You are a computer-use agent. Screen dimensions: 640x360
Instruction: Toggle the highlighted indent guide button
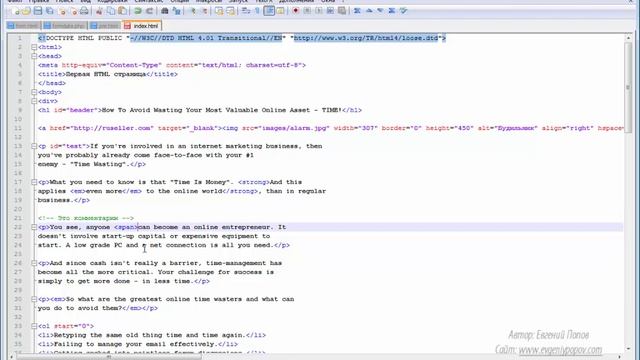[269, 11]
